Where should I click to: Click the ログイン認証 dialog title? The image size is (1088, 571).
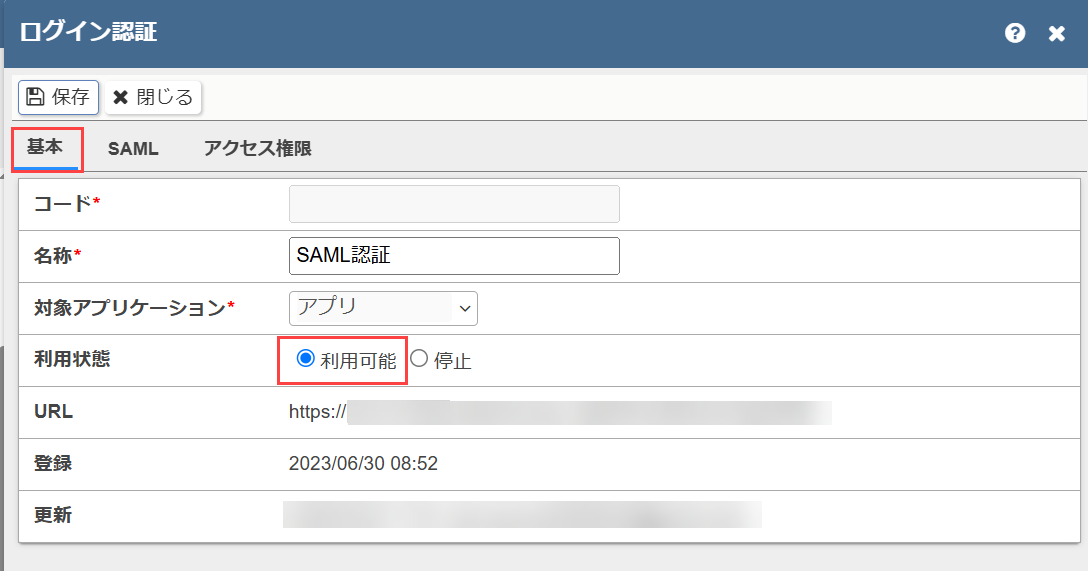tap(89, 32)
